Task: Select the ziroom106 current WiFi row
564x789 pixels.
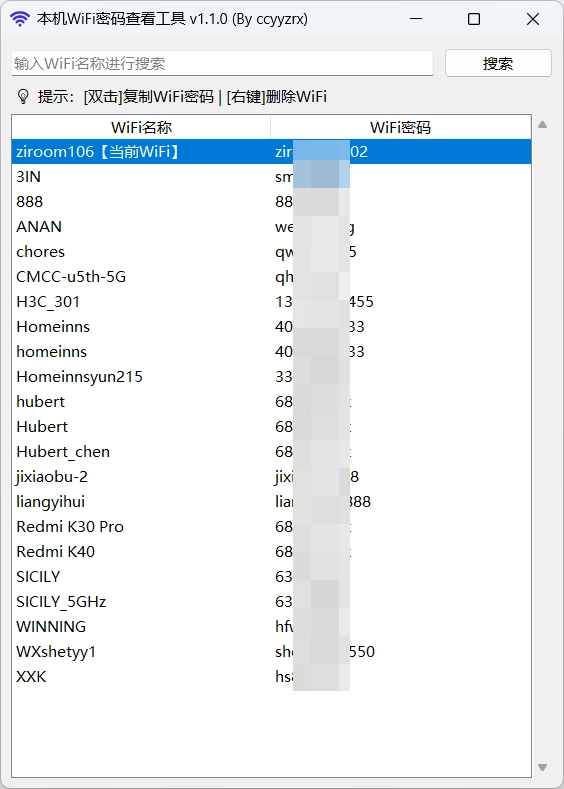Action: (271, 151)
